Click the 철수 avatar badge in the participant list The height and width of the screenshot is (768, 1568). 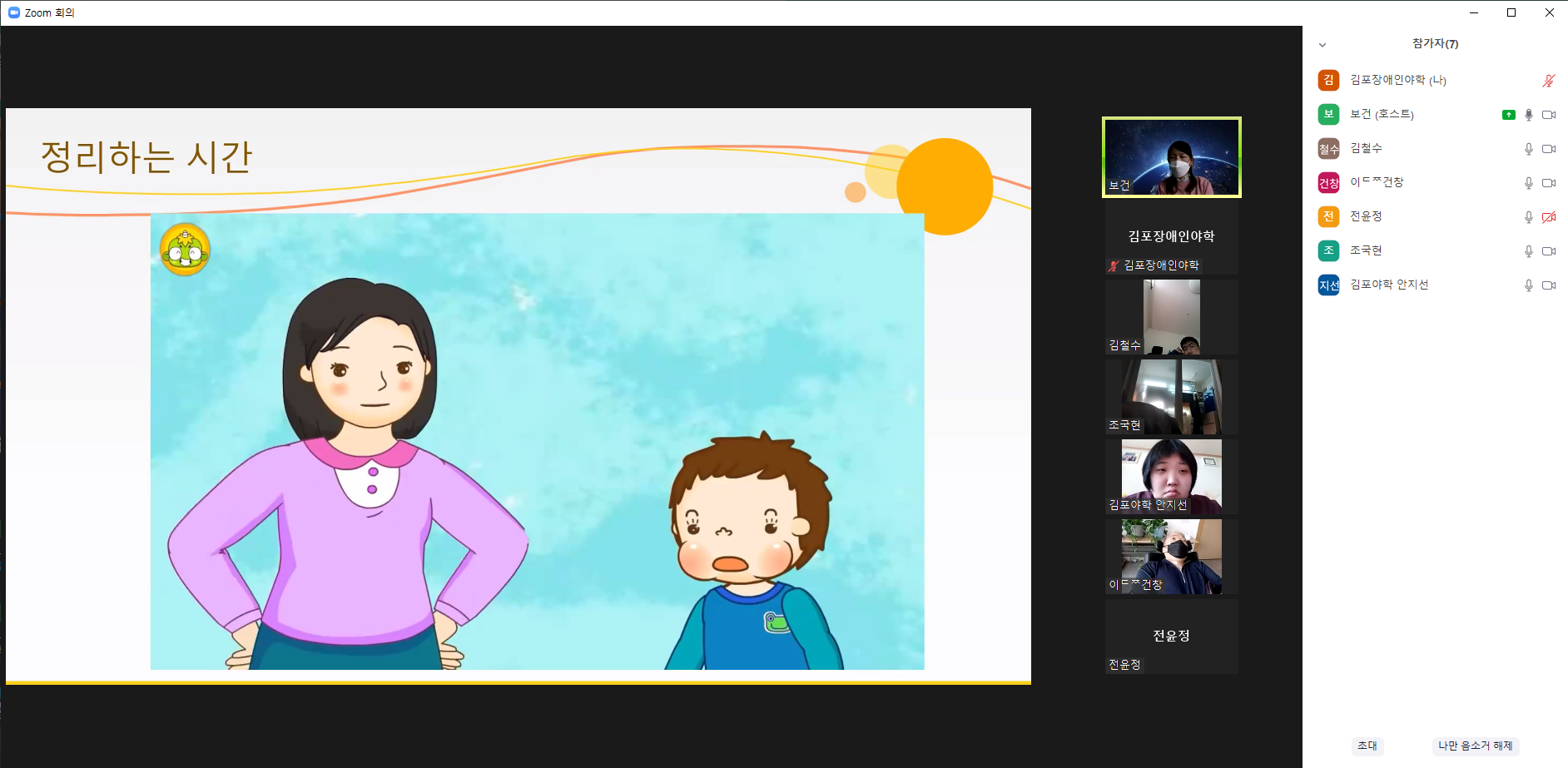pos(1328,149)
